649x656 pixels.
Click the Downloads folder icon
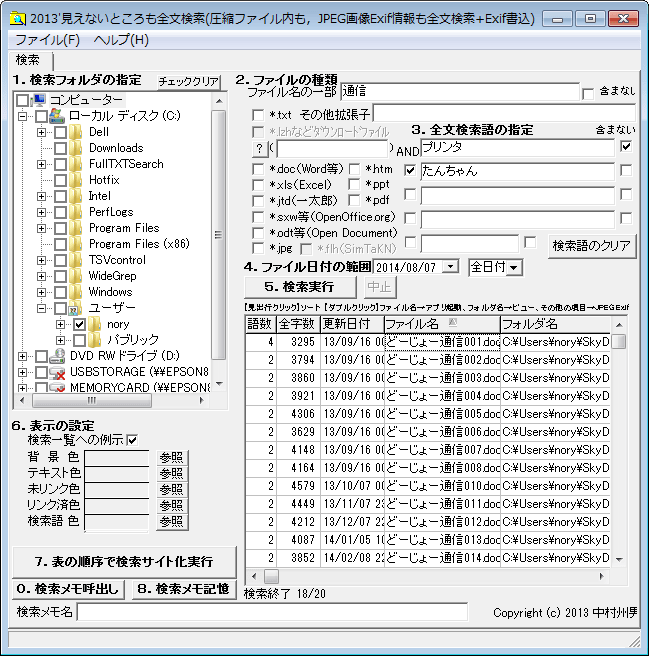coord(78,148)
